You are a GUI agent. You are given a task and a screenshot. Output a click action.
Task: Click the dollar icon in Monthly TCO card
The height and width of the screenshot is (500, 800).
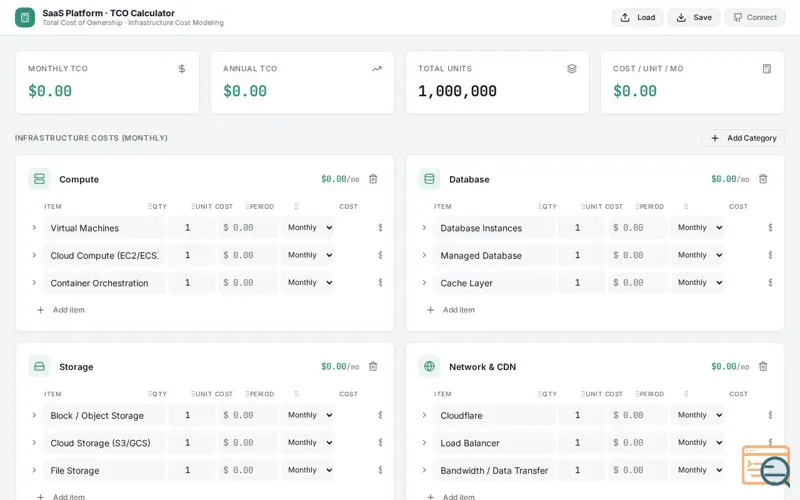click(x=182, y=69)
